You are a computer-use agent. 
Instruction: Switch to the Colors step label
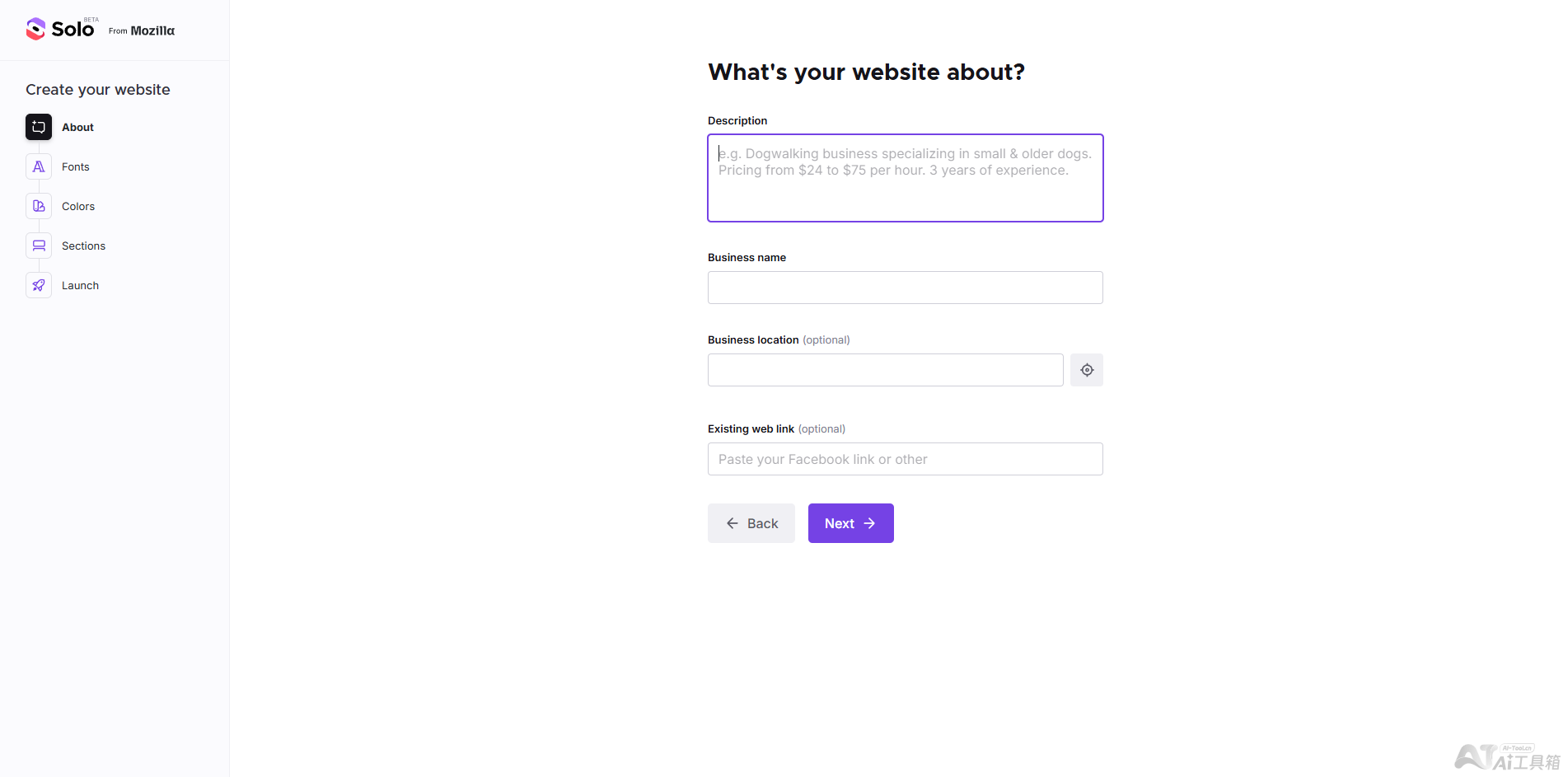(78, 206)
